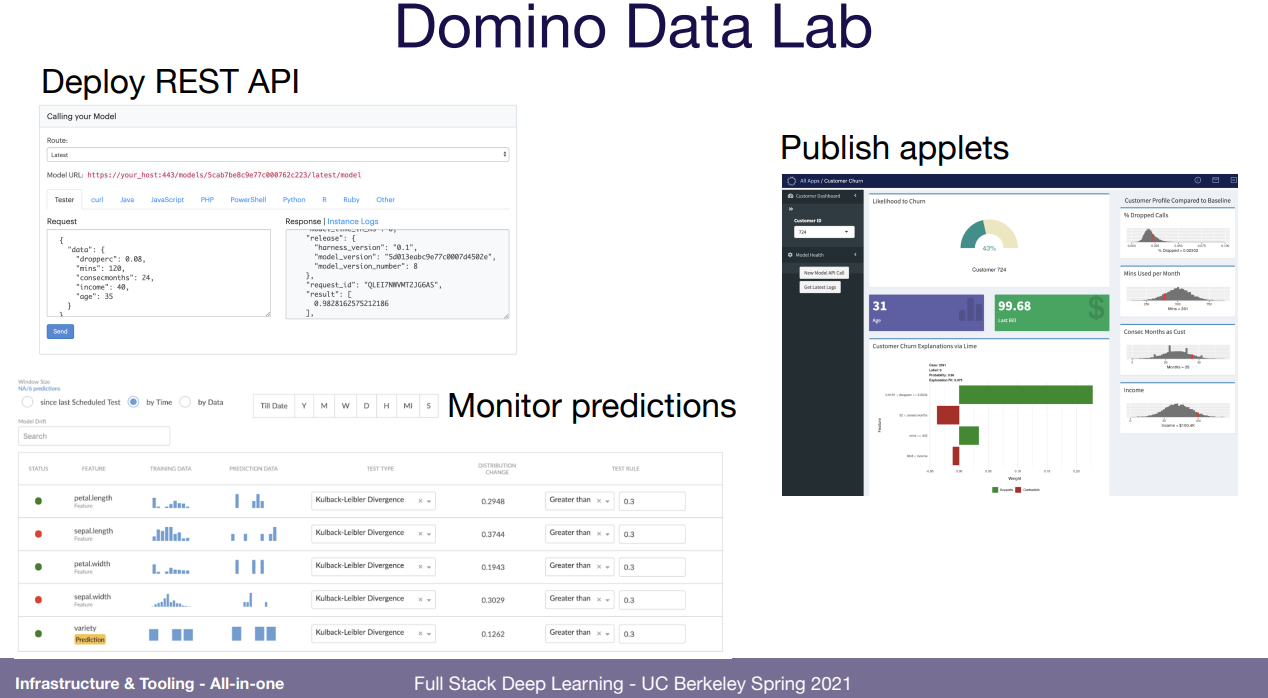Screen dimensions: 1268x698
Task: Click the double-arrow sidebar toggle above Customer ID
Action: click(791, 210)
